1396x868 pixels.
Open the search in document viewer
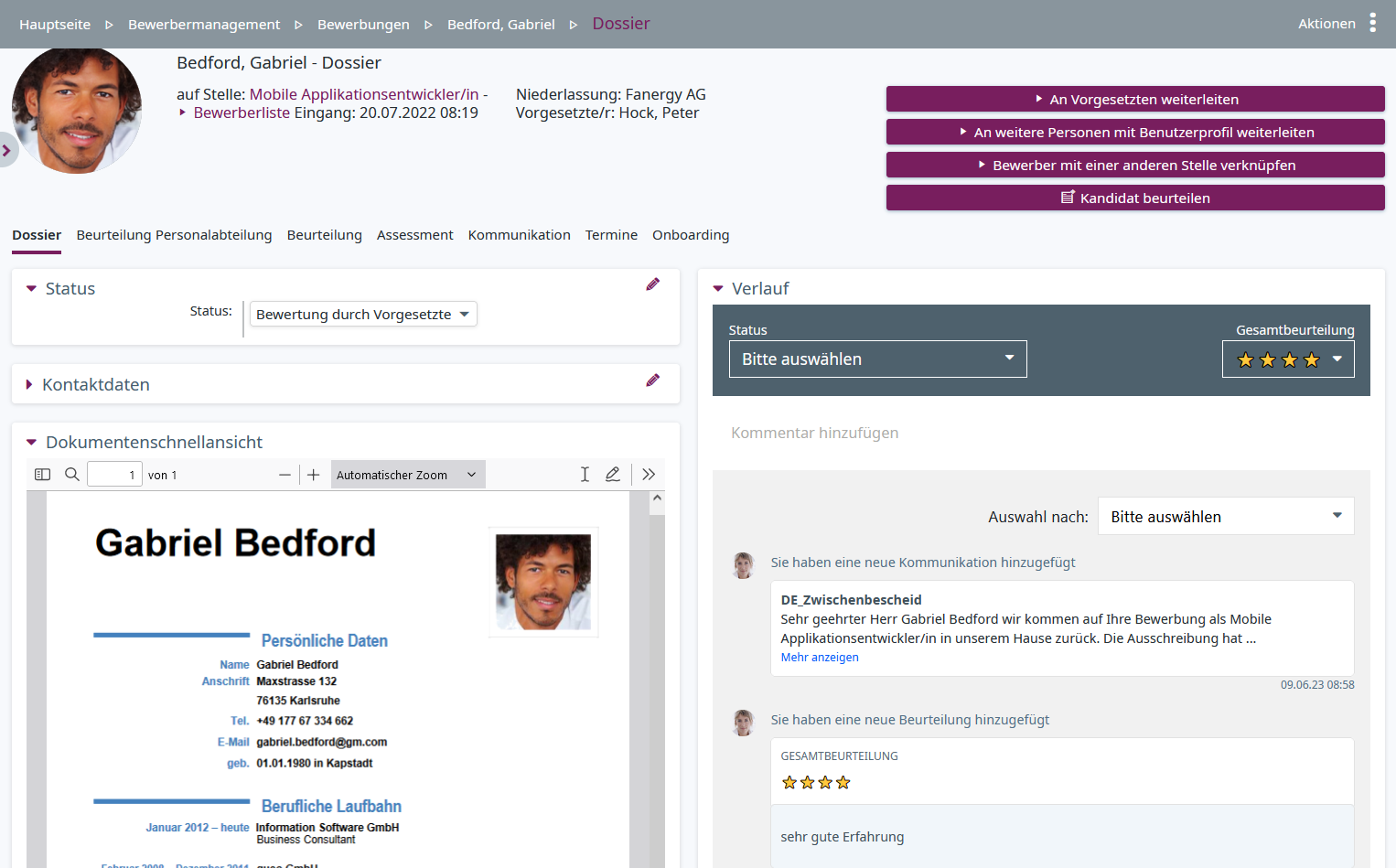pos(72,475)
